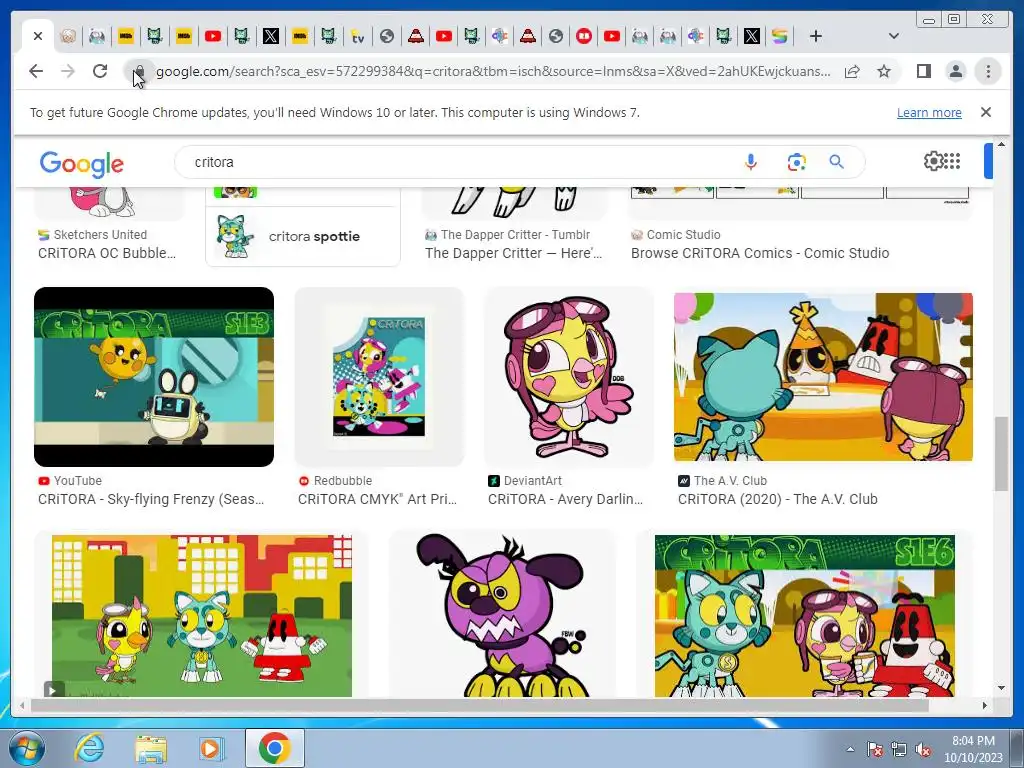Click the forward navigation arrow

point(68,71)
